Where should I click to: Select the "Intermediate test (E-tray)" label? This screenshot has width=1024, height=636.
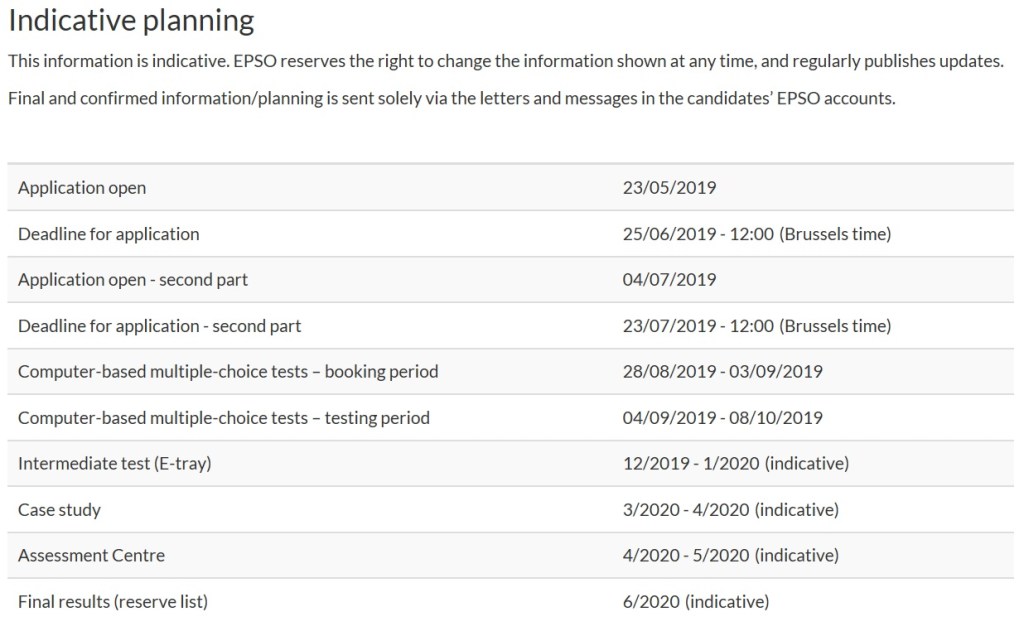[x=115, y=464]
